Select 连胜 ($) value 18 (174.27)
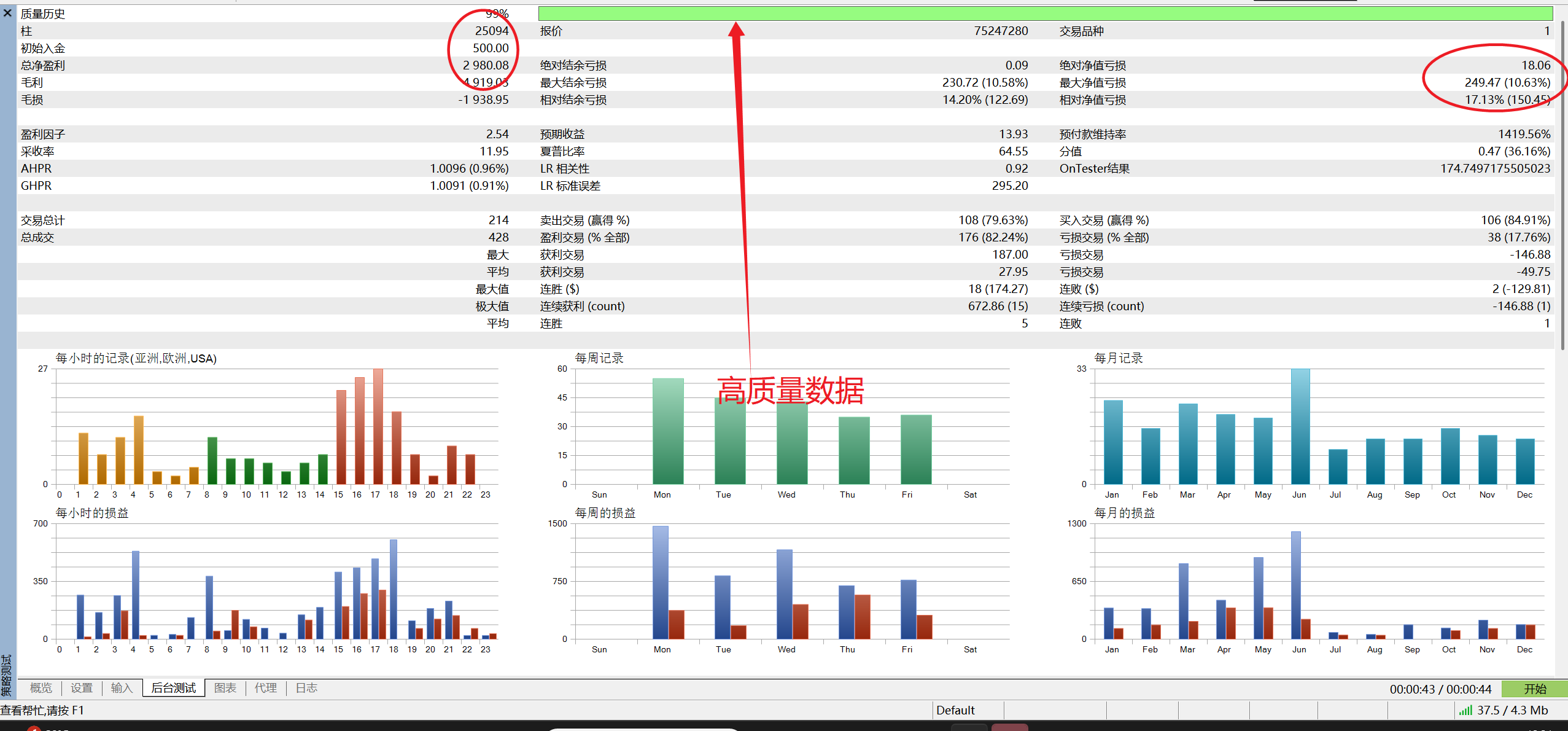 [x=998, y=289]
